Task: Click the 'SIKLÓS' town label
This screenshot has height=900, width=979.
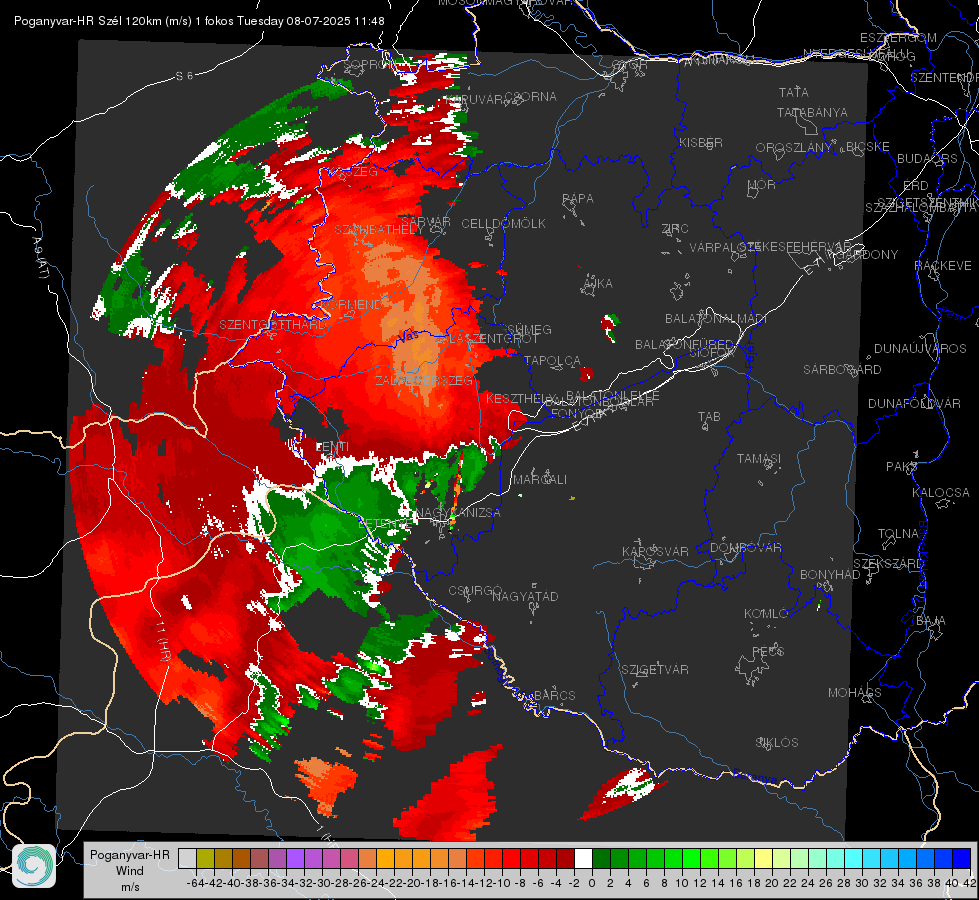Action: [777, 743]
